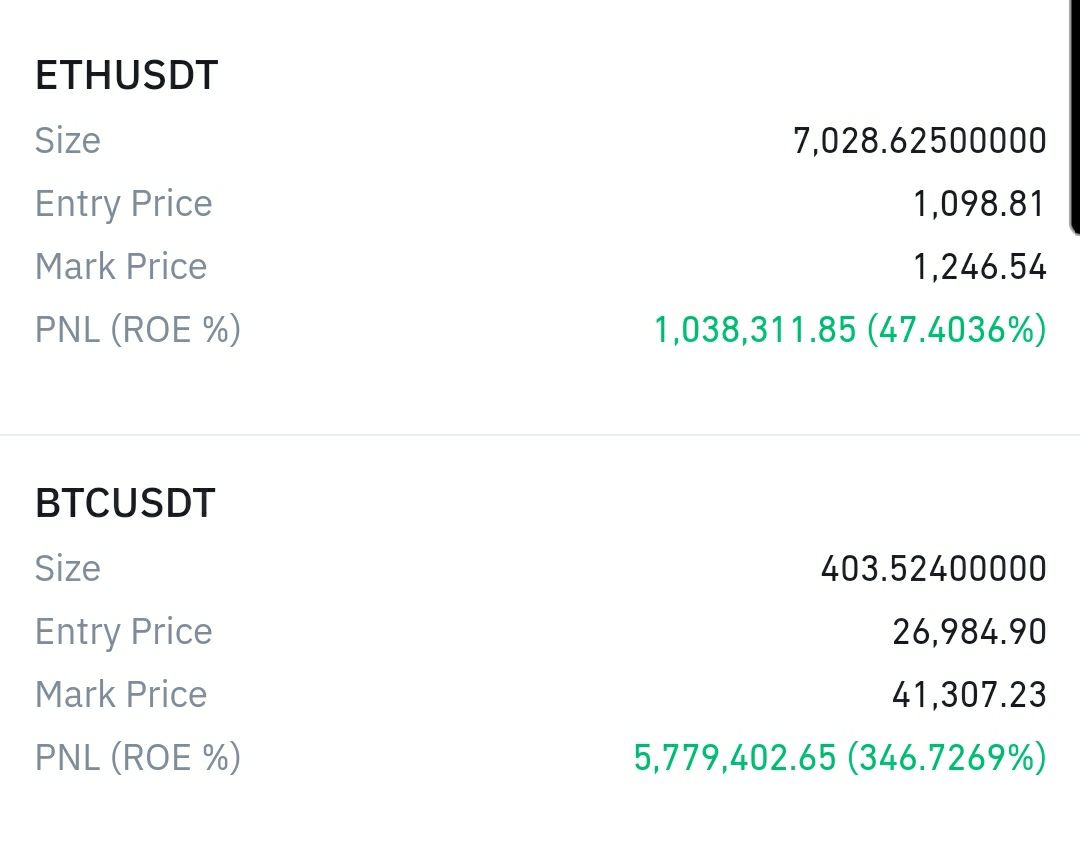Select BTCUSDT mark price 41,307.23
1080x858 pixels.
pos(969,695)
